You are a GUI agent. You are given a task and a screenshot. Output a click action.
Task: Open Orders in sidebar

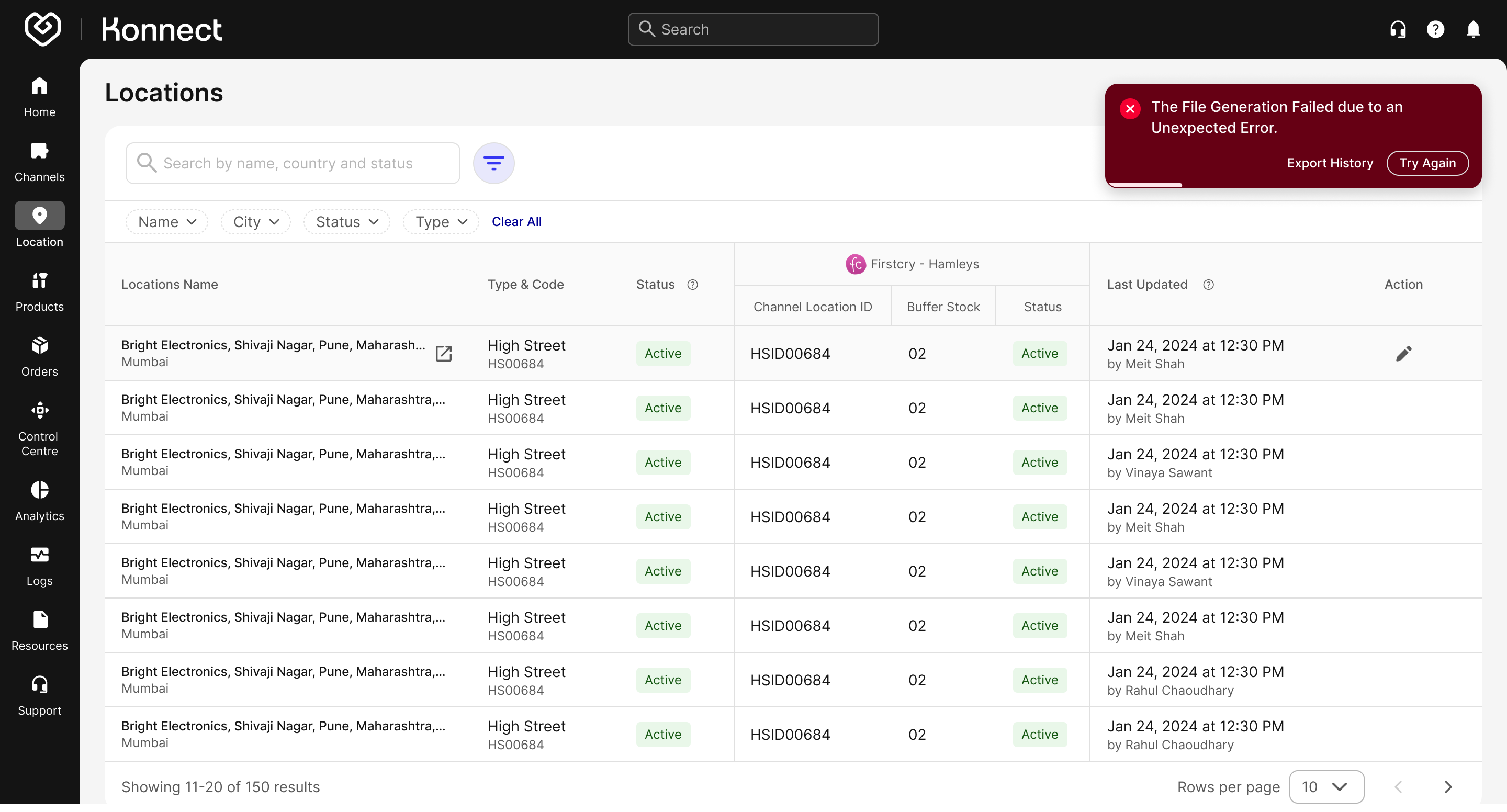point(39,357)
